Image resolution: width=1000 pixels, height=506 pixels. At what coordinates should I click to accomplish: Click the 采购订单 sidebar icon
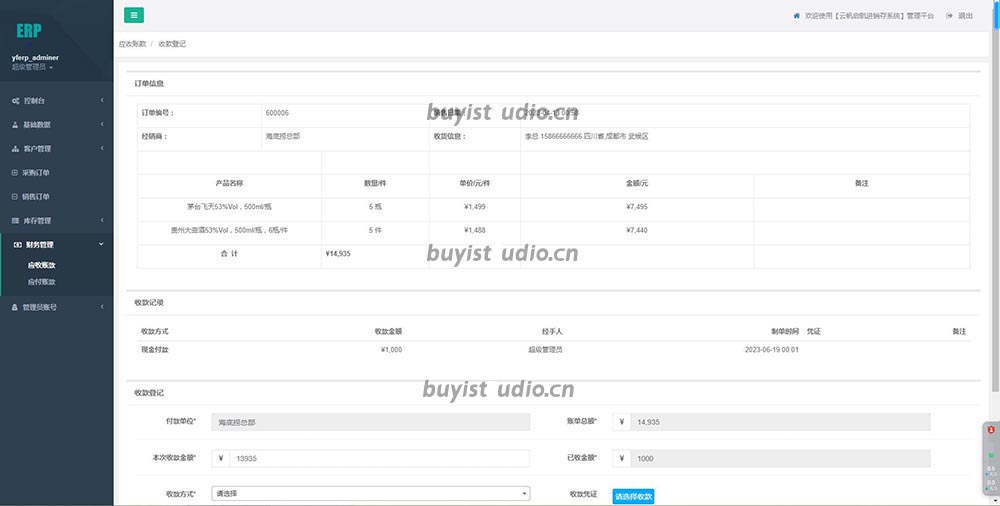[x=16, y=173]
